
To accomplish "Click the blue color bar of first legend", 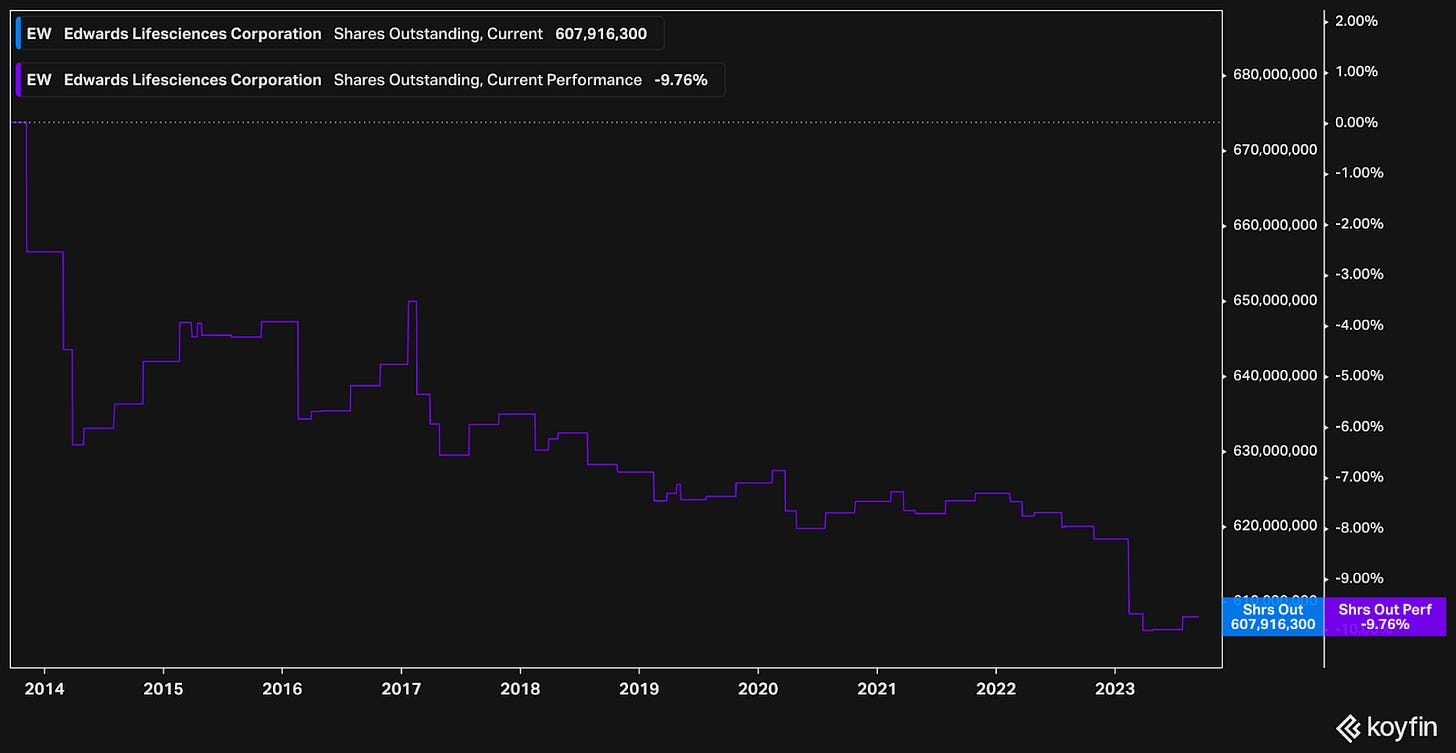I will 18,34.
